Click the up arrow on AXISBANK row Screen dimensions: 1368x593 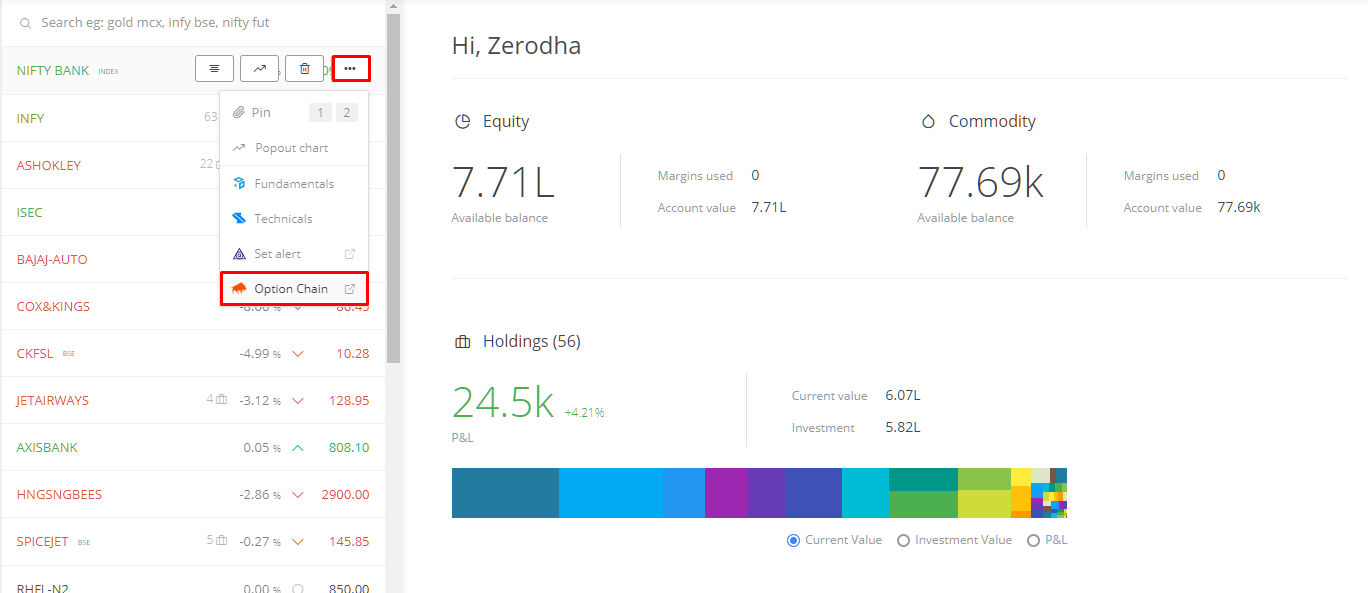point(297,448)
